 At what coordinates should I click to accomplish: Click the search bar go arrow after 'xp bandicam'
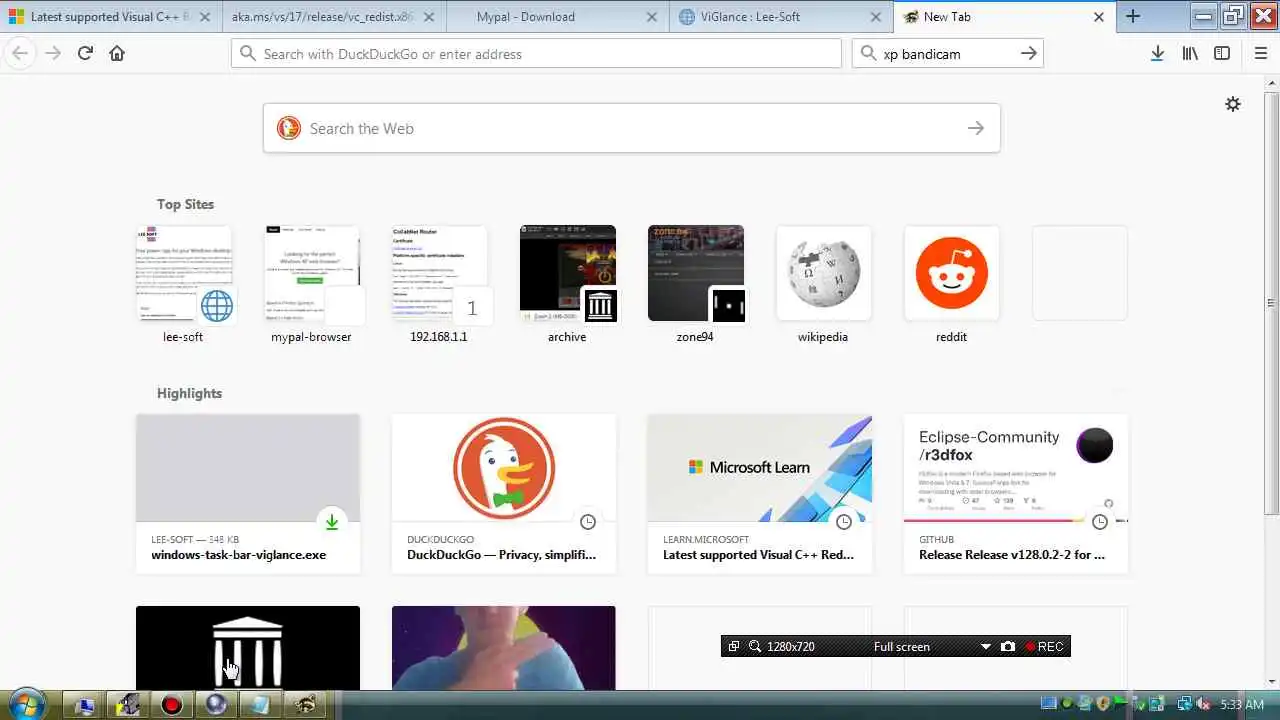click(x=1029, y=53)
